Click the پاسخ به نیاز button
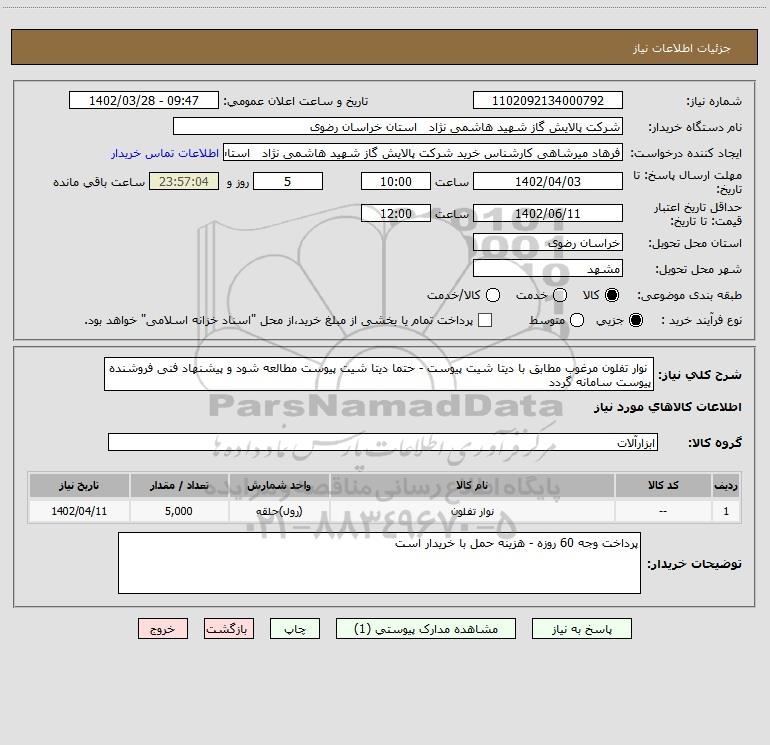This screenshot has height=745, width=770. (582, 629)
